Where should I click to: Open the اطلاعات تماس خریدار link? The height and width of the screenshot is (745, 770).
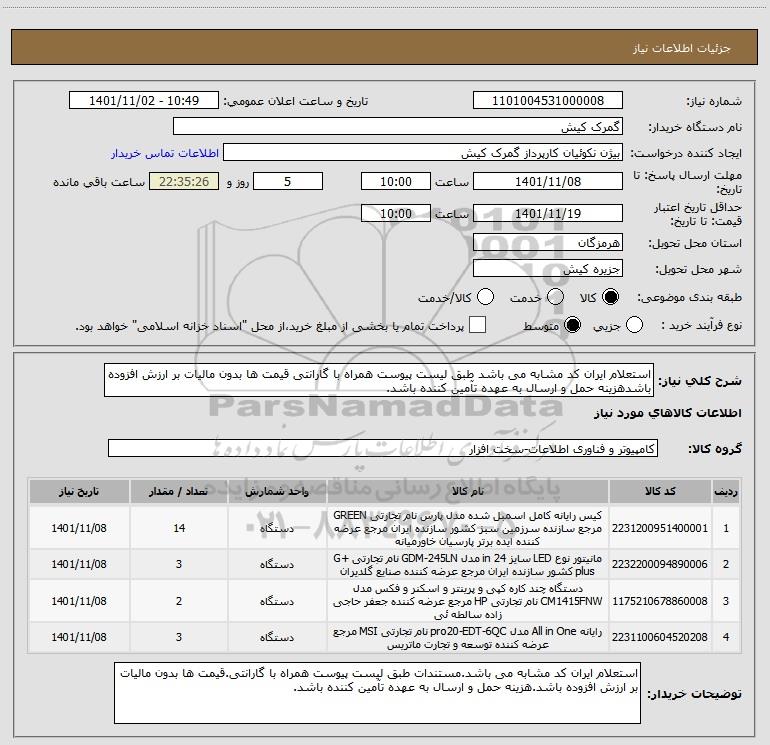[x=165, y=153]
